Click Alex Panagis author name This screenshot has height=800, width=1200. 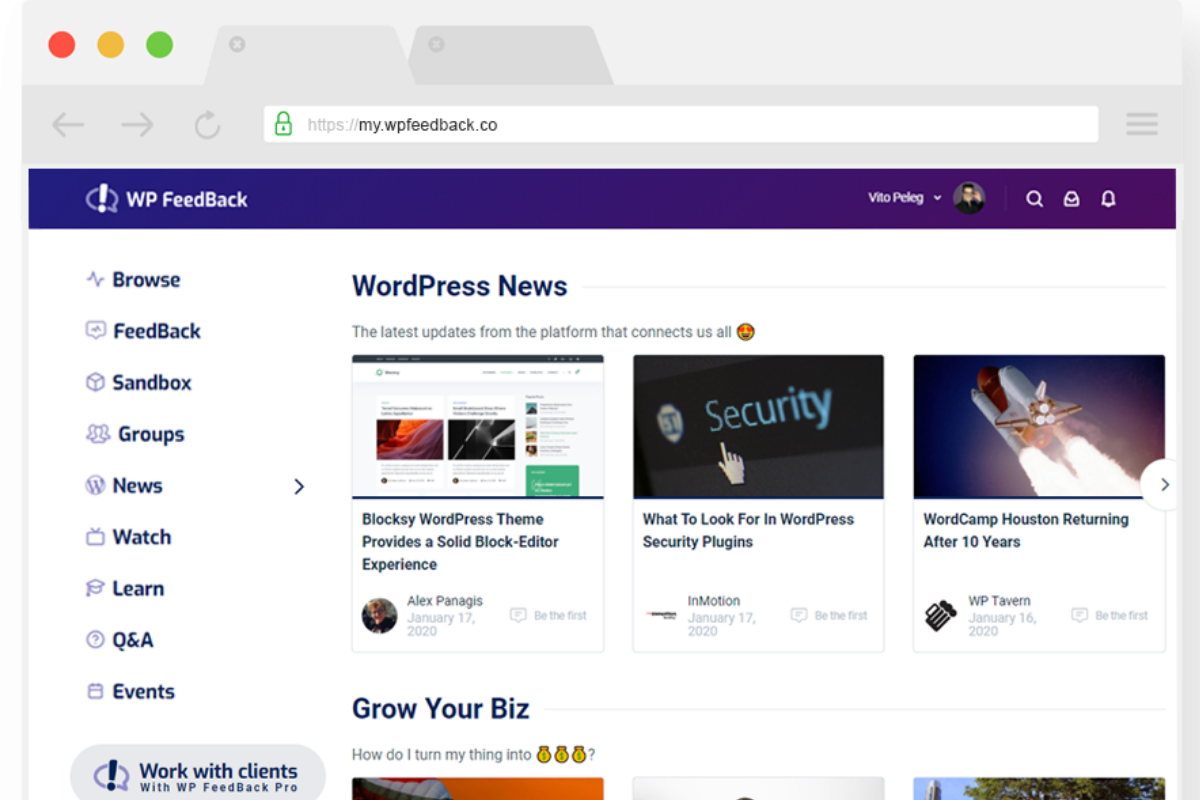[445, 601]
